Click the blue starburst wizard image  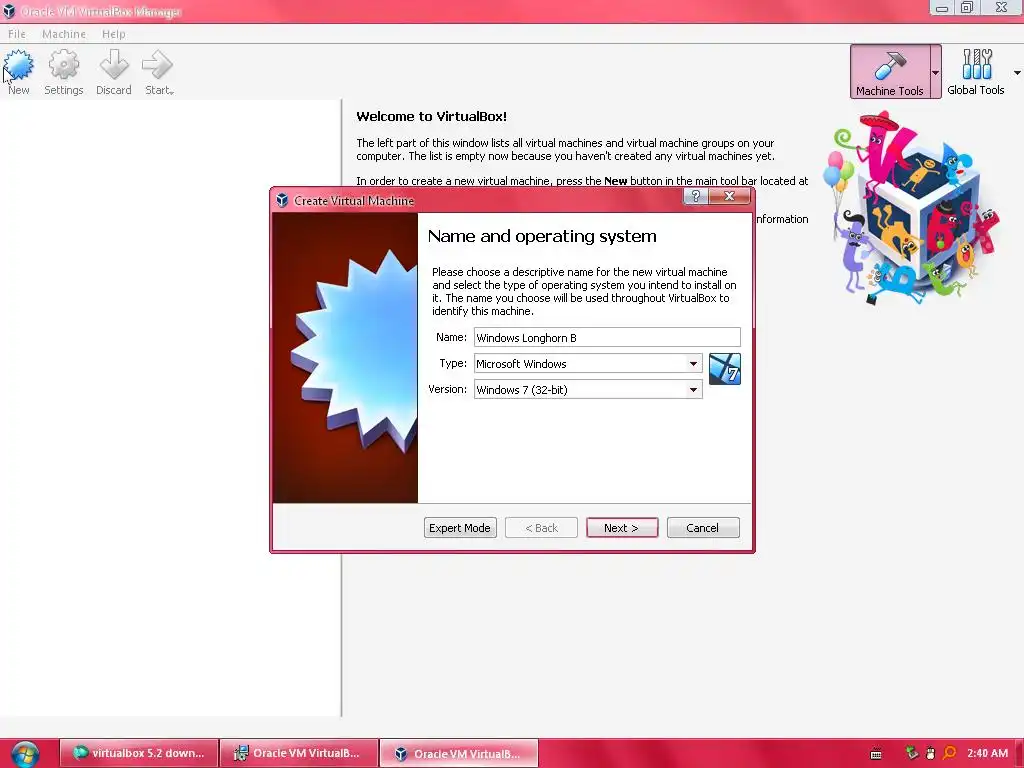coord(356,351)
